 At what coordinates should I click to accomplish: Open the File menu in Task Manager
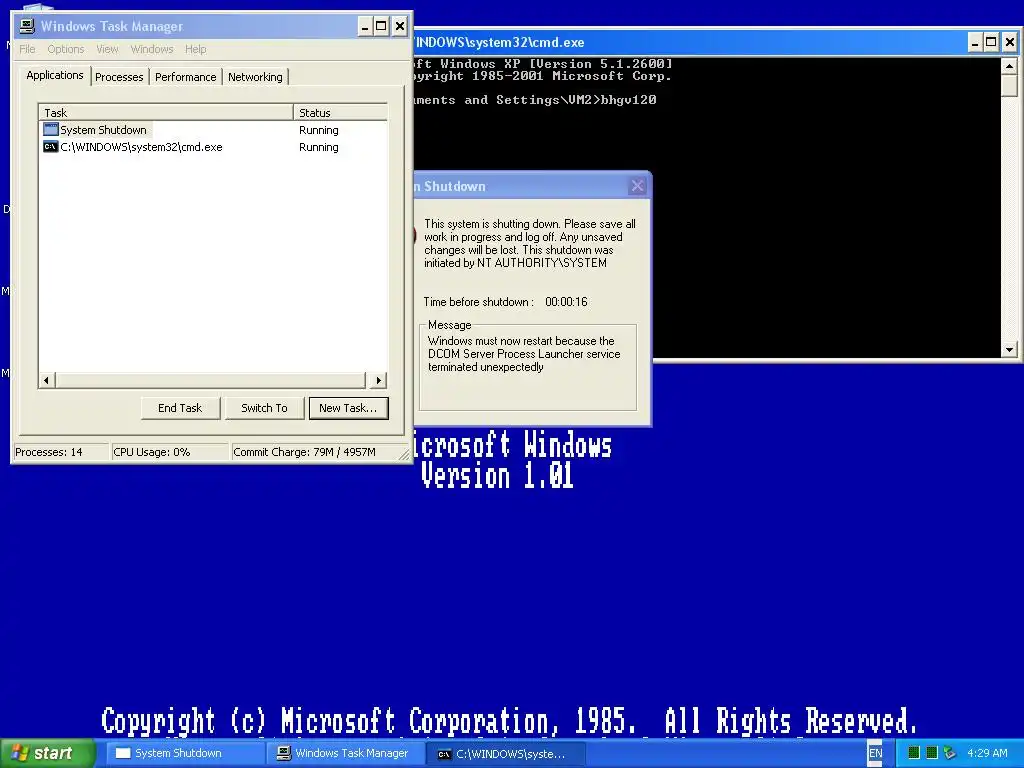(27, 49)
